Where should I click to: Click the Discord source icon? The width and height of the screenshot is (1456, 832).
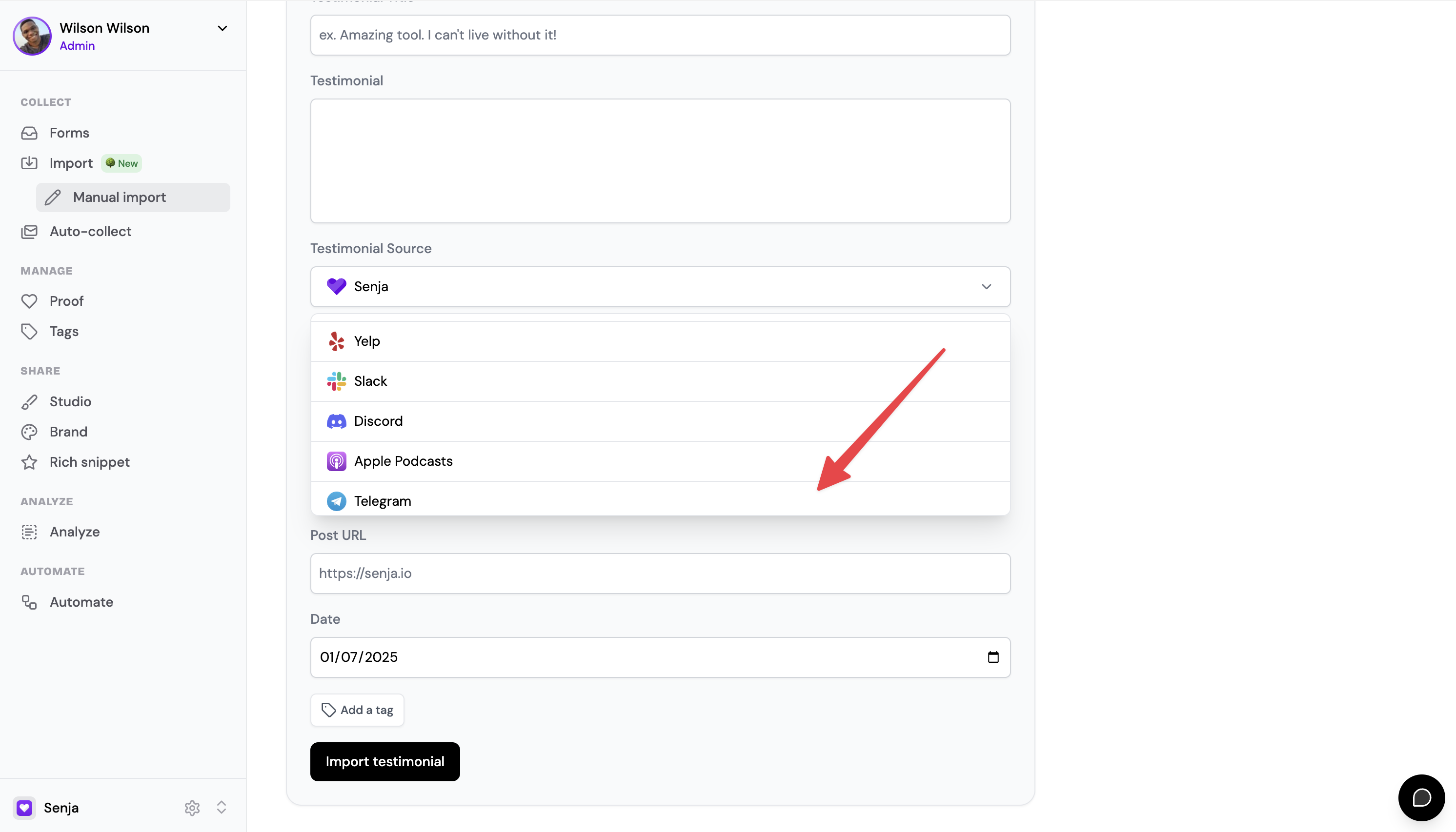[x=336, y=421]
